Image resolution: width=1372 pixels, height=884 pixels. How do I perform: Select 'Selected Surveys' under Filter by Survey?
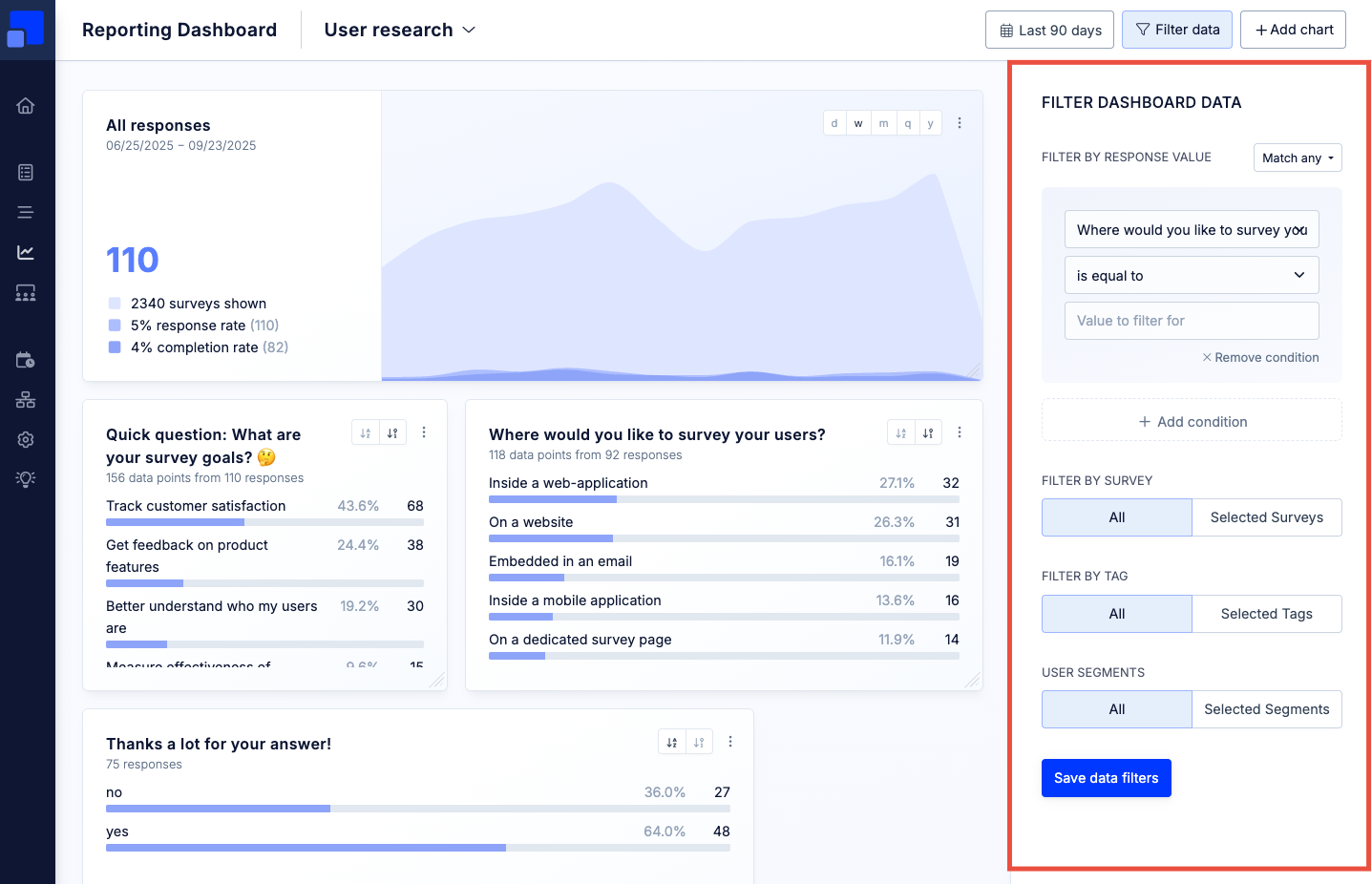click(1266, 517)
